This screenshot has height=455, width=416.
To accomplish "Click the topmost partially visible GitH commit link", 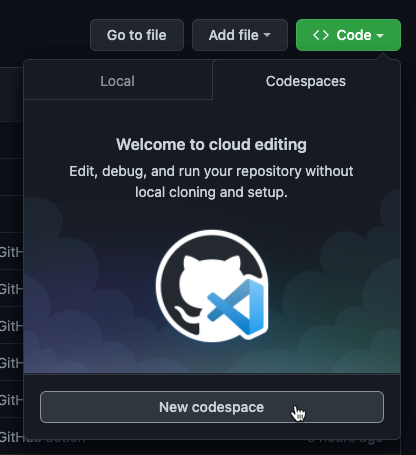I will click(11, 252).
